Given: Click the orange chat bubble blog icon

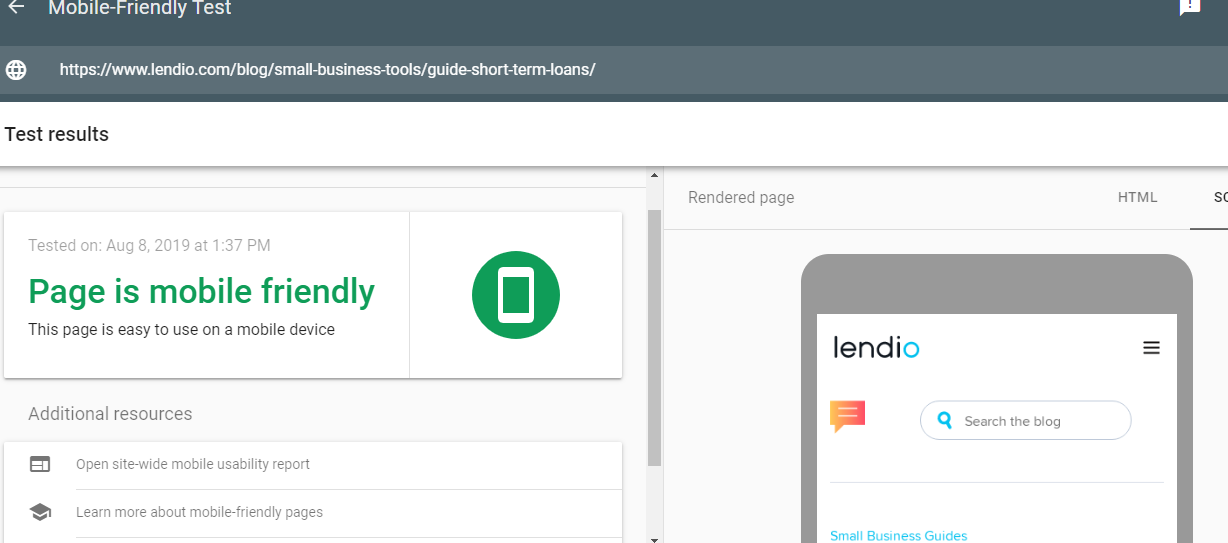Looking at the screenshot, I should (x=847, y=415).
